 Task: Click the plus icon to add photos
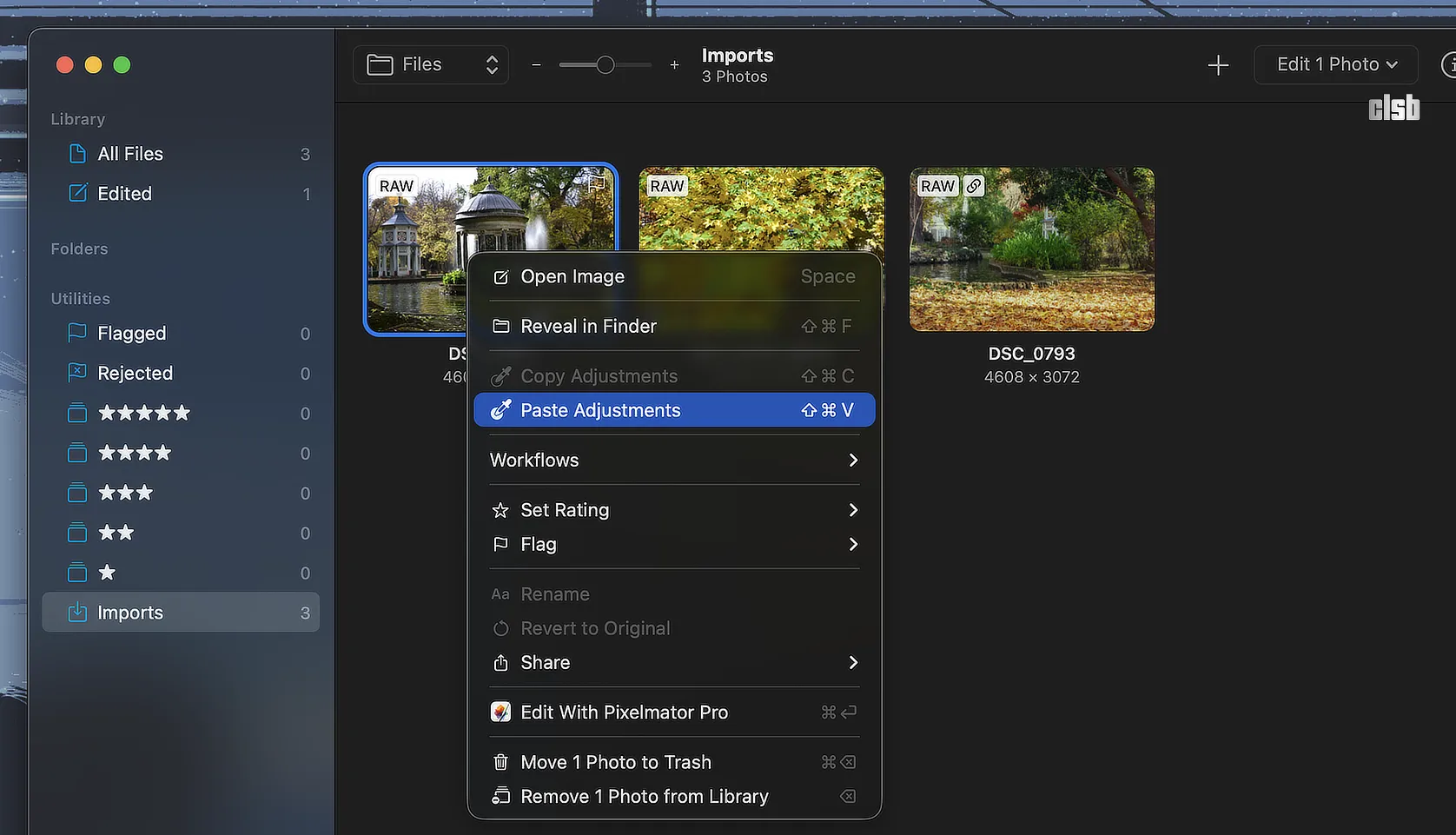[1218, 65]
